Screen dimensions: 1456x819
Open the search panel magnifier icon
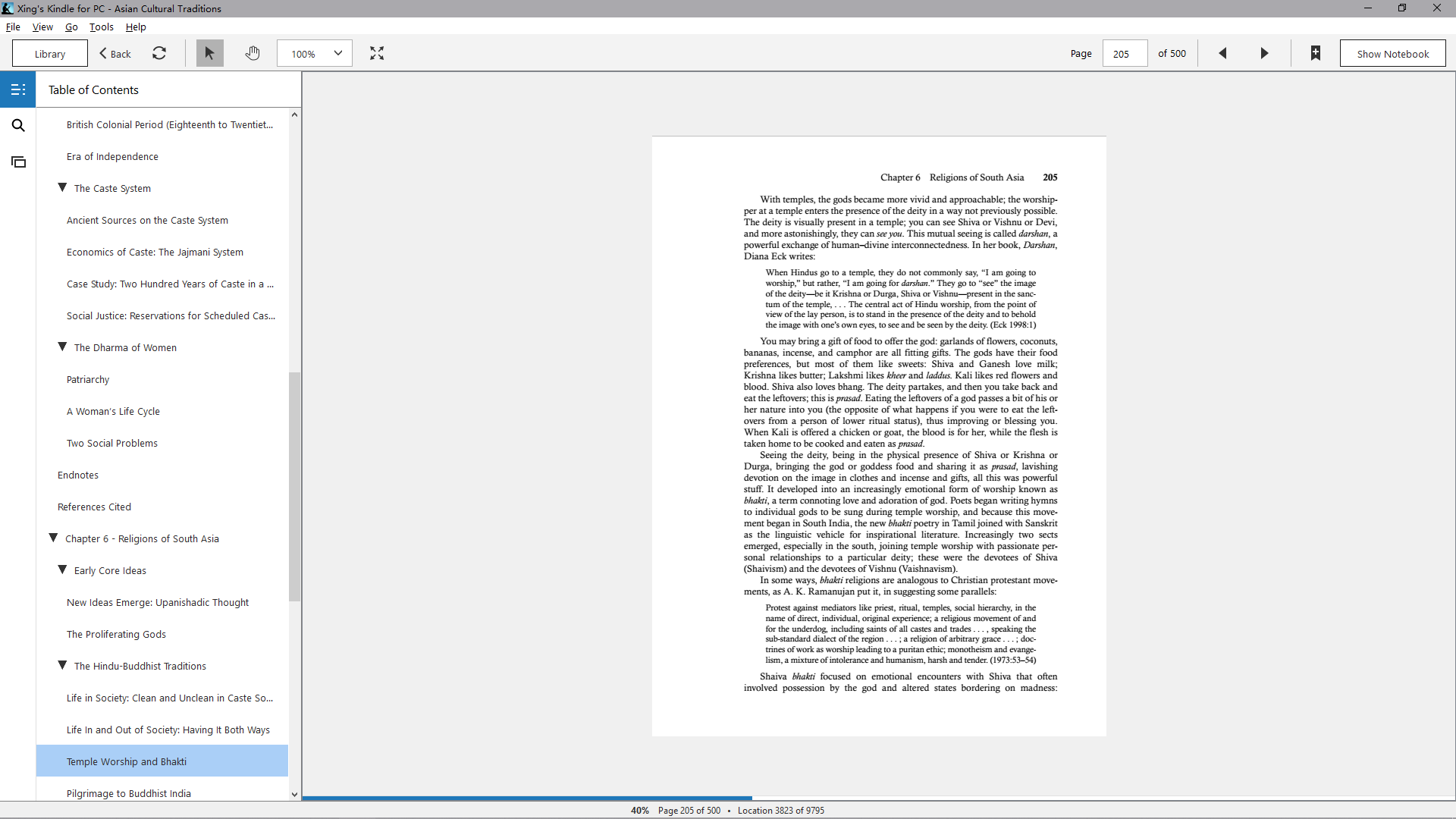(x=18, y=126)
